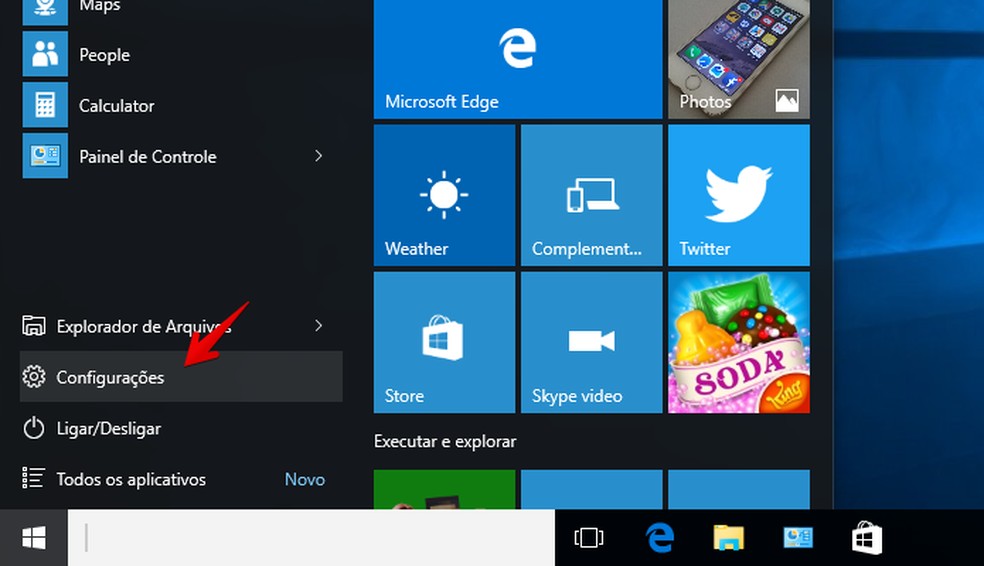Click the People app icon
This screenshot has height=566, width=984.
(x=45, y=54)
